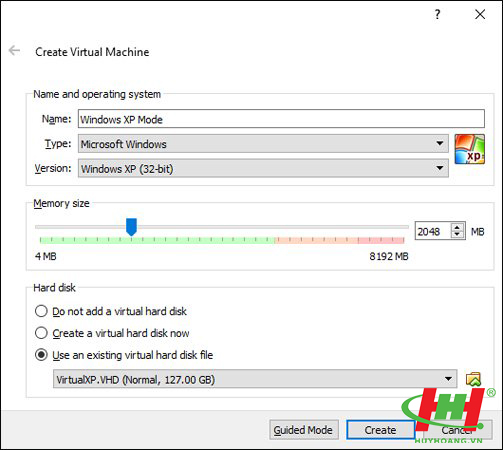Click the Name field containing Windows XP Mode
Viewport: 503px width, 450px height.
click(281, 119)
